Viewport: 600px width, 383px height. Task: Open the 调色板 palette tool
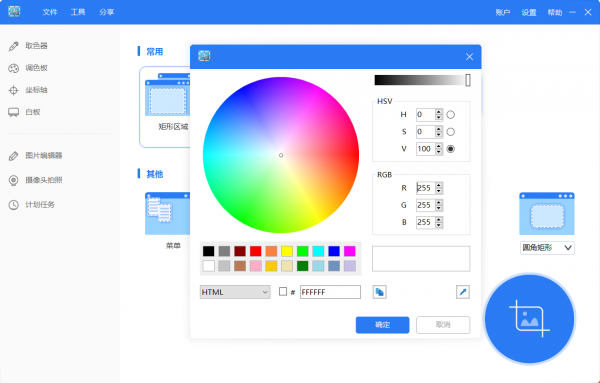(x=28, y=68)
